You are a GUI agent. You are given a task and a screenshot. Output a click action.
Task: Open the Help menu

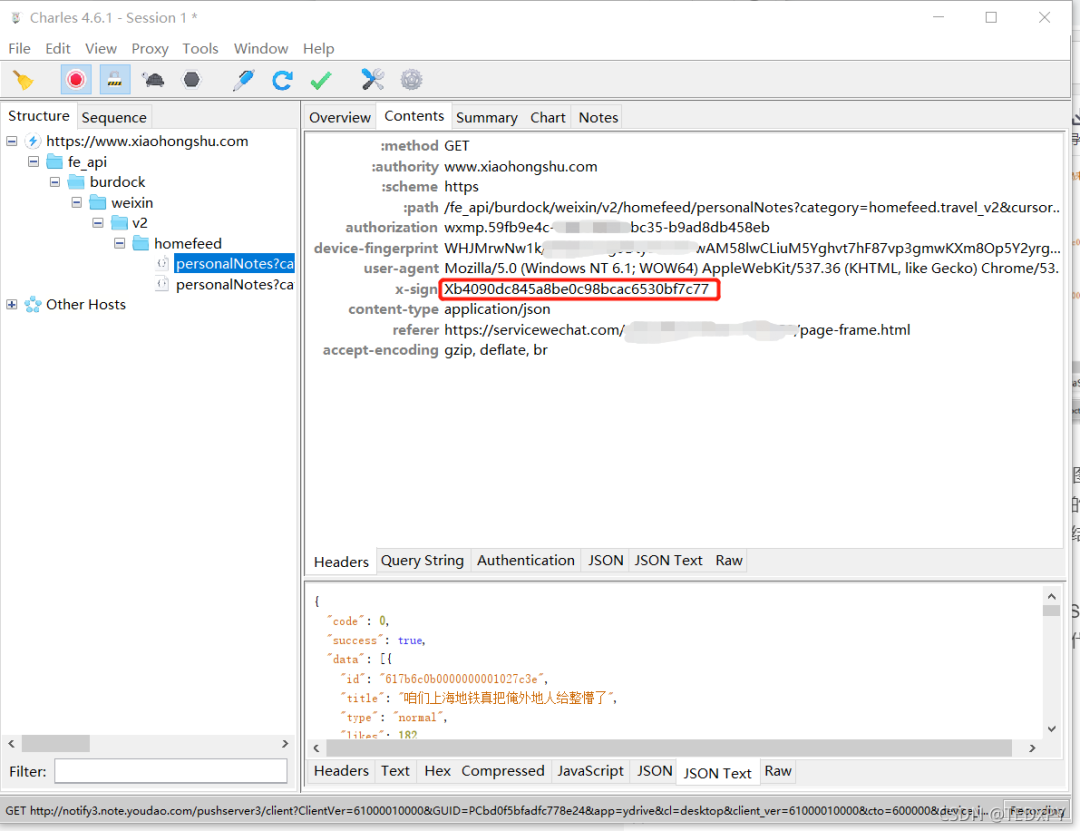point(318,48)
